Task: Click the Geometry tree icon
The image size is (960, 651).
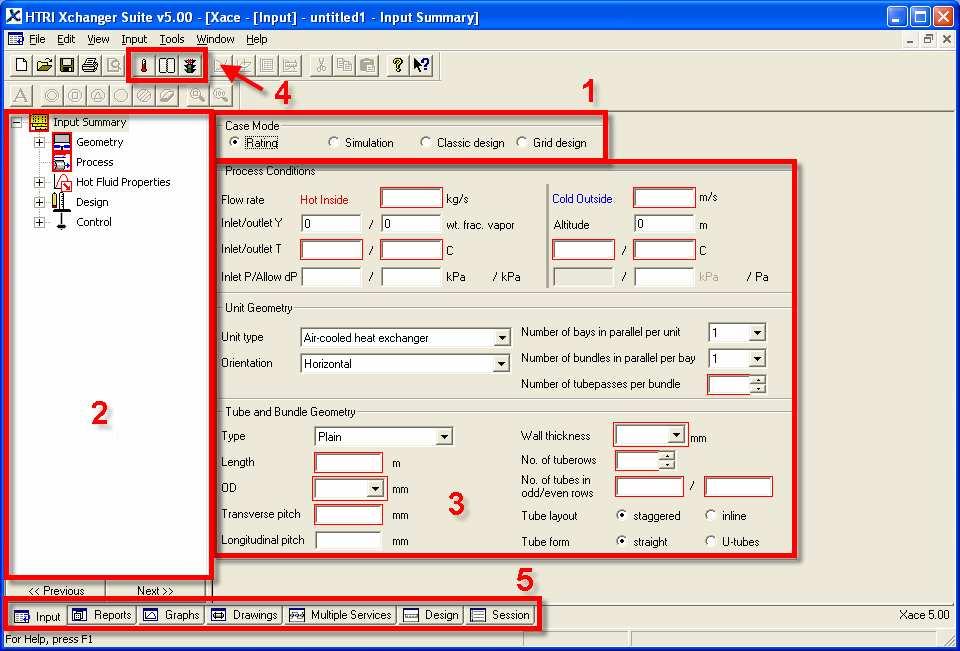Action: tap(62, 142)
